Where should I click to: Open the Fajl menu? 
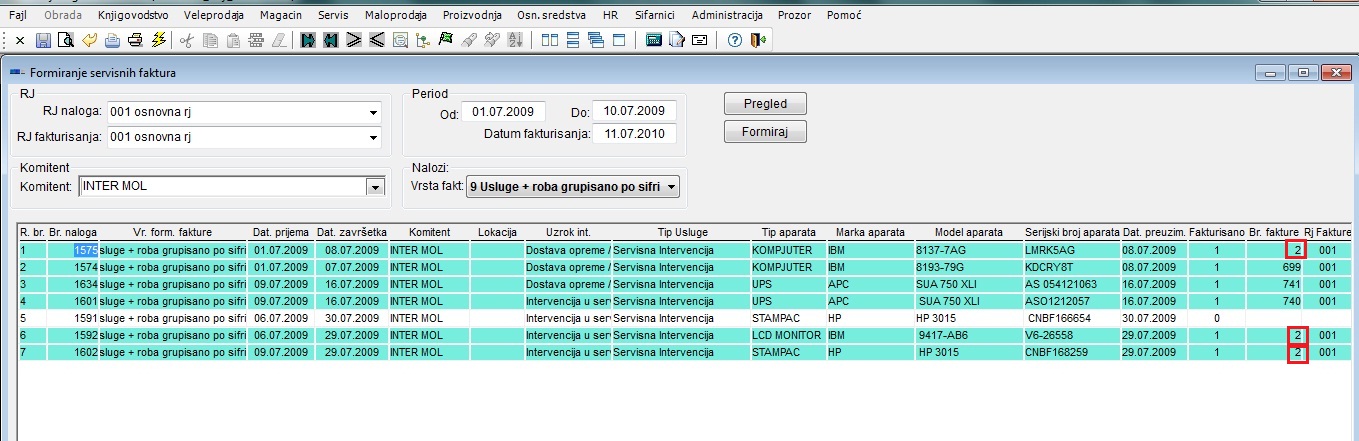click(x=17, y=16)
